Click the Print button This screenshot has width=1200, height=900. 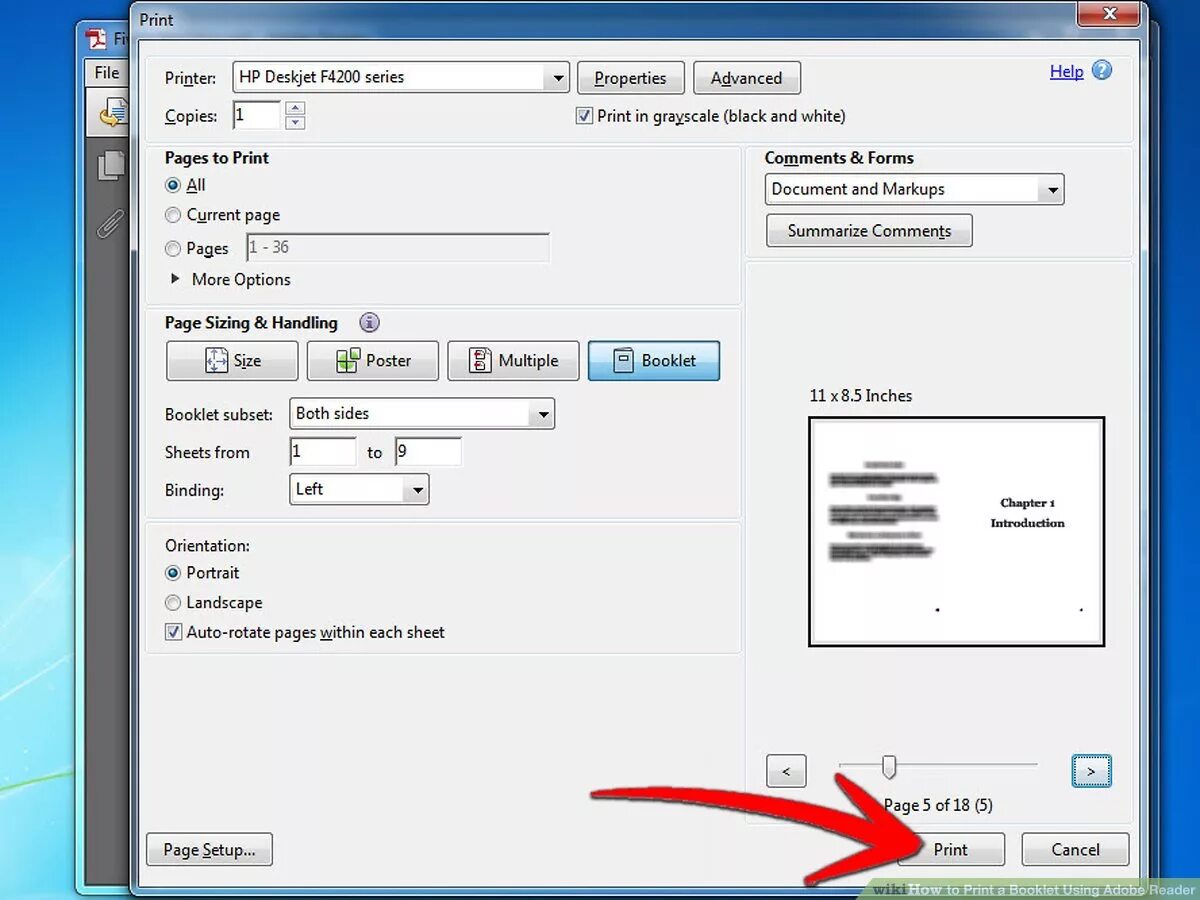click(951, 850)
